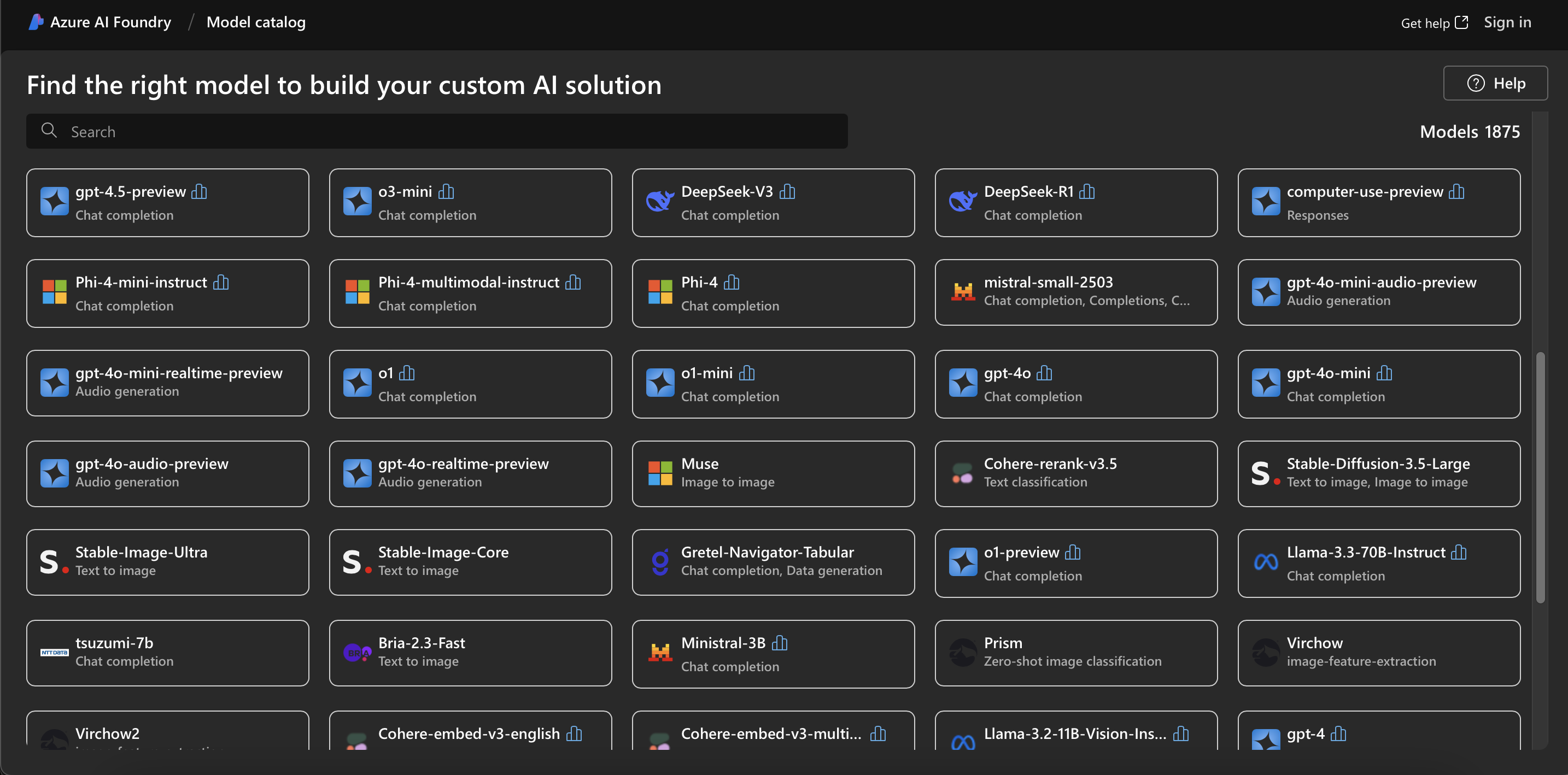Open the Muse image to image card
This screenshot has width=1568, height=775.
click(x=773, y=473)
